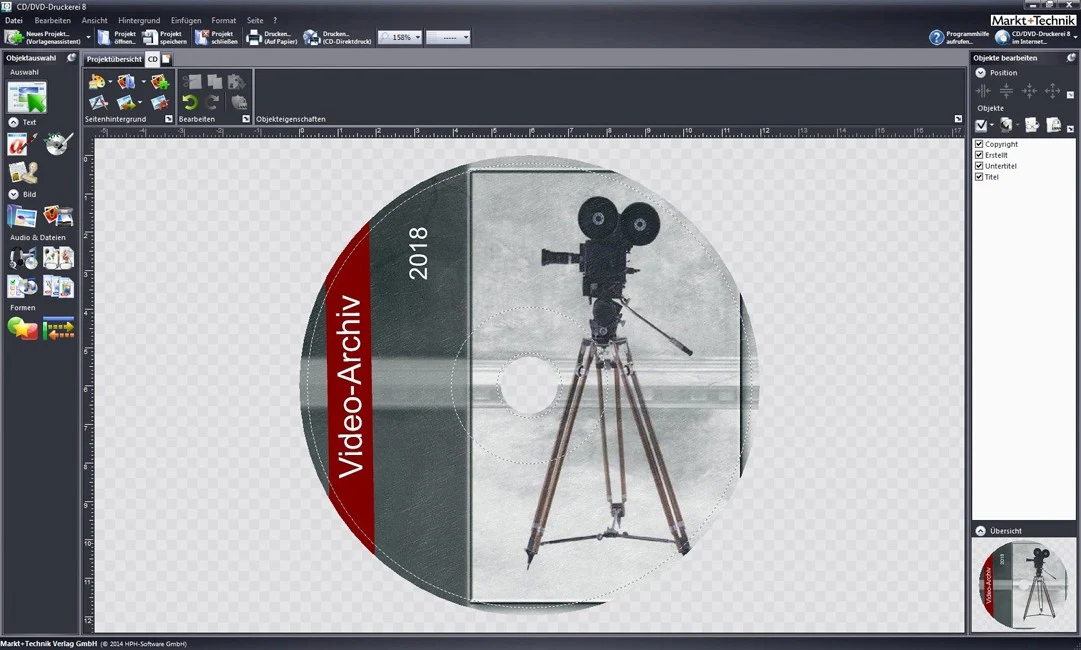Click the four-arrow move position icon
Viewport: 1081px width, 650px height.
tap(1052, 90)
